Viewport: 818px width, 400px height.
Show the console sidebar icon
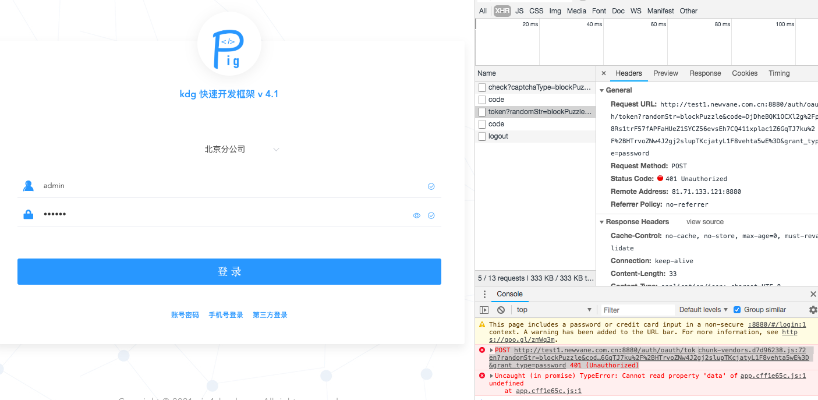[486, 310]
